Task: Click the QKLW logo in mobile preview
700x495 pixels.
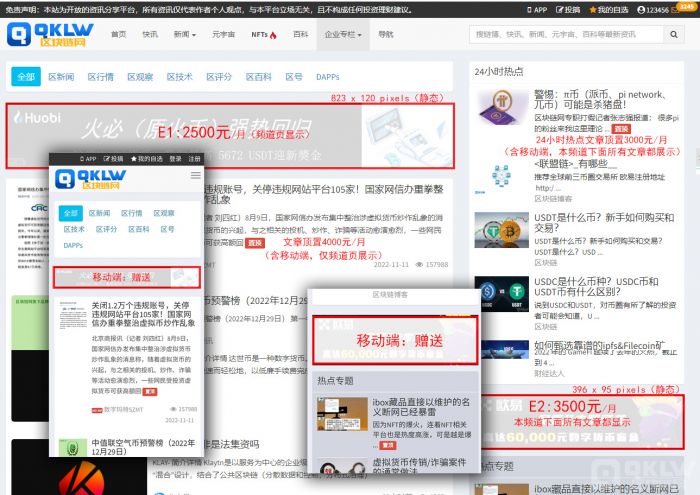Action: tap(90, 179)
